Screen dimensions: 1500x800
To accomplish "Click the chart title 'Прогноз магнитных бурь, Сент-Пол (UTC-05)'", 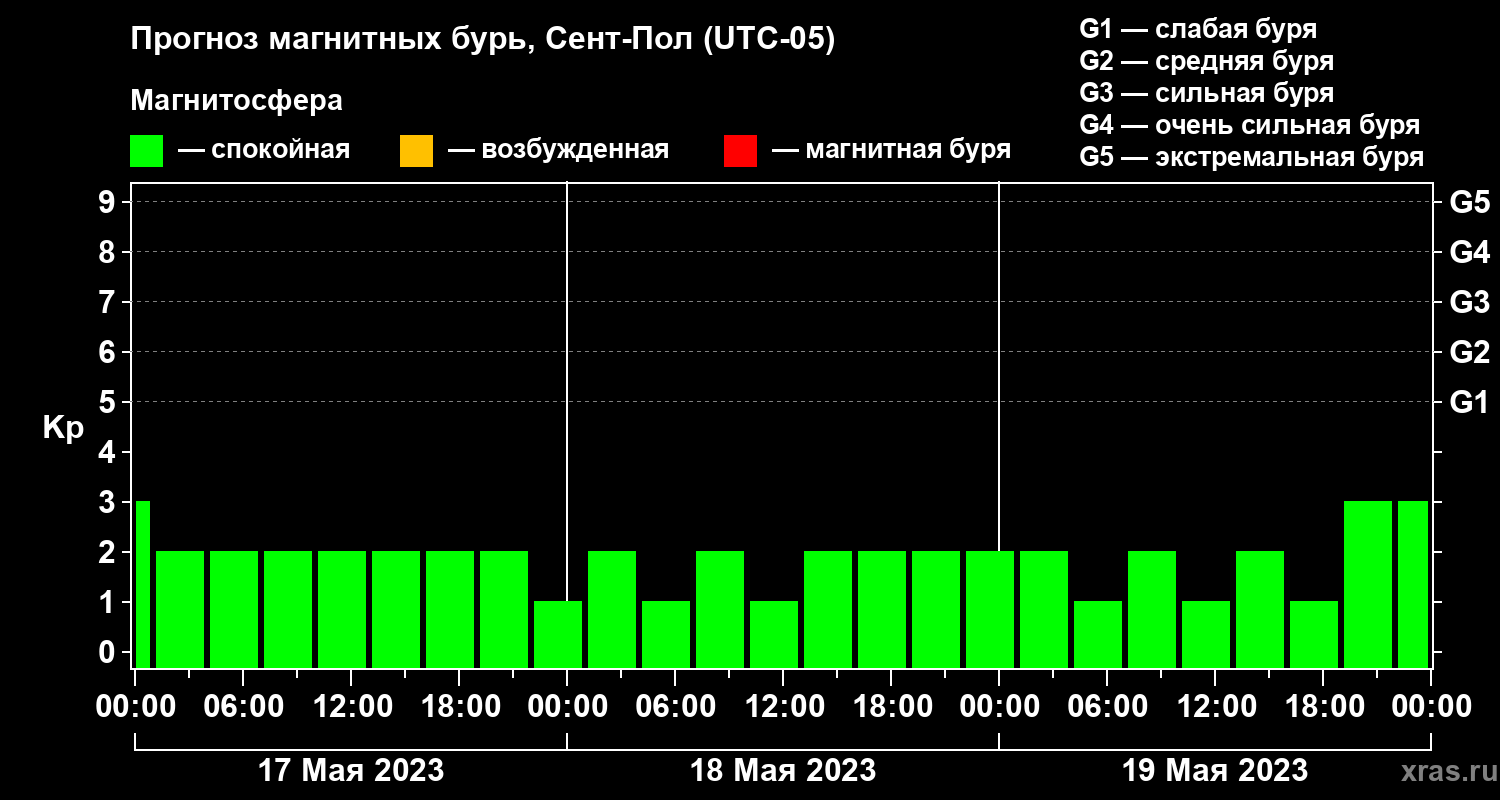I will (482, 40).
